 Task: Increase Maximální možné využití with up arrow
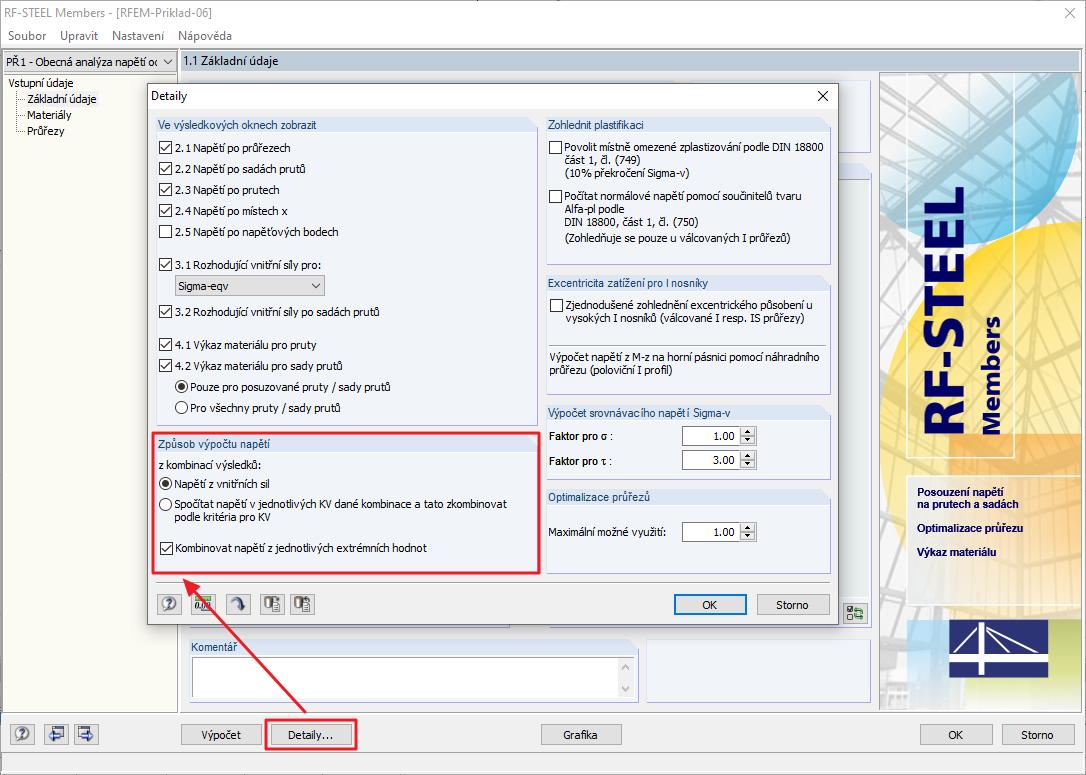[748, 528]
